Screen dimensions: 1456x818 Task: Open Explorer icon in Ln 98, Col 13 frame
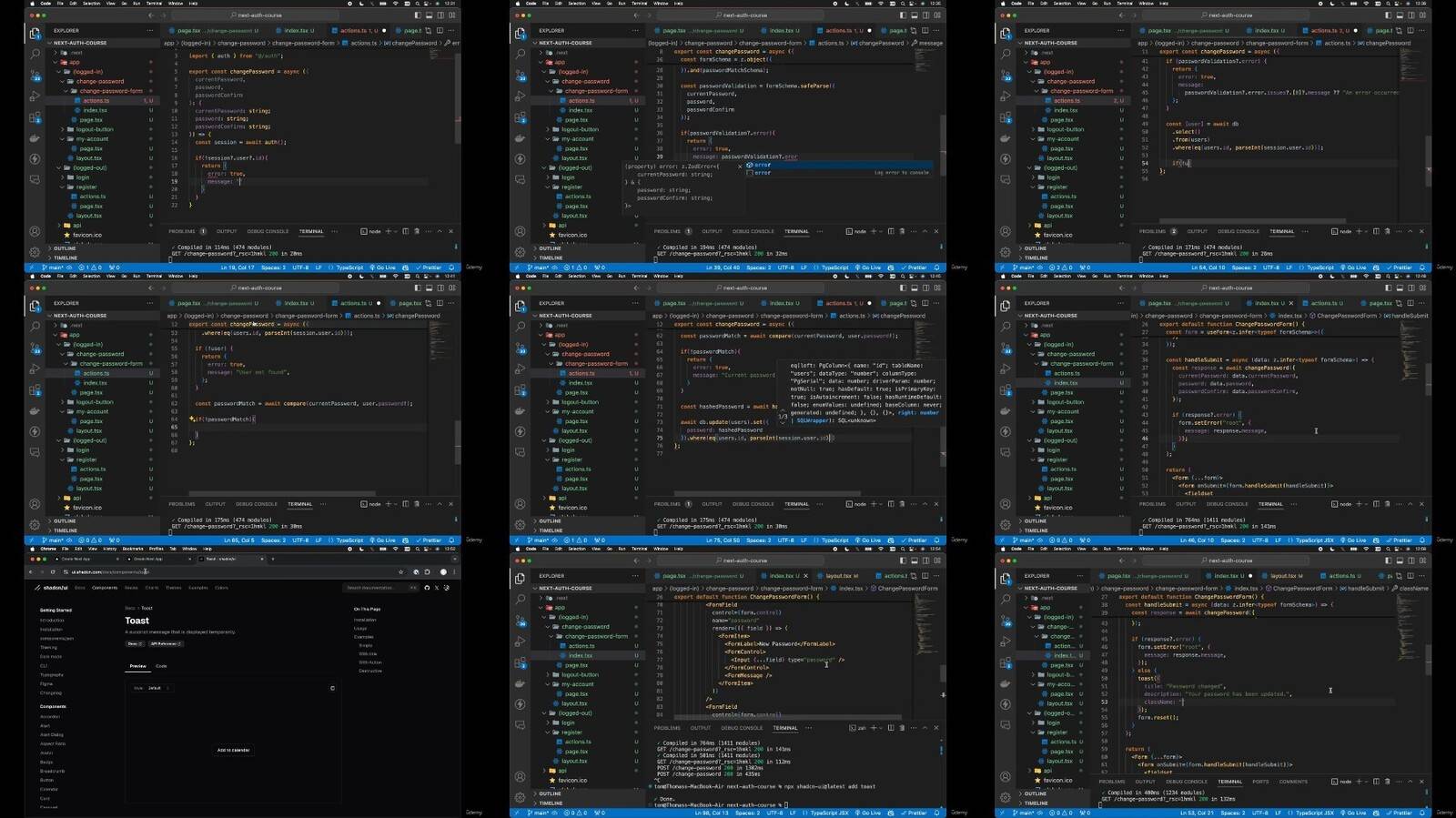point(520,579)
